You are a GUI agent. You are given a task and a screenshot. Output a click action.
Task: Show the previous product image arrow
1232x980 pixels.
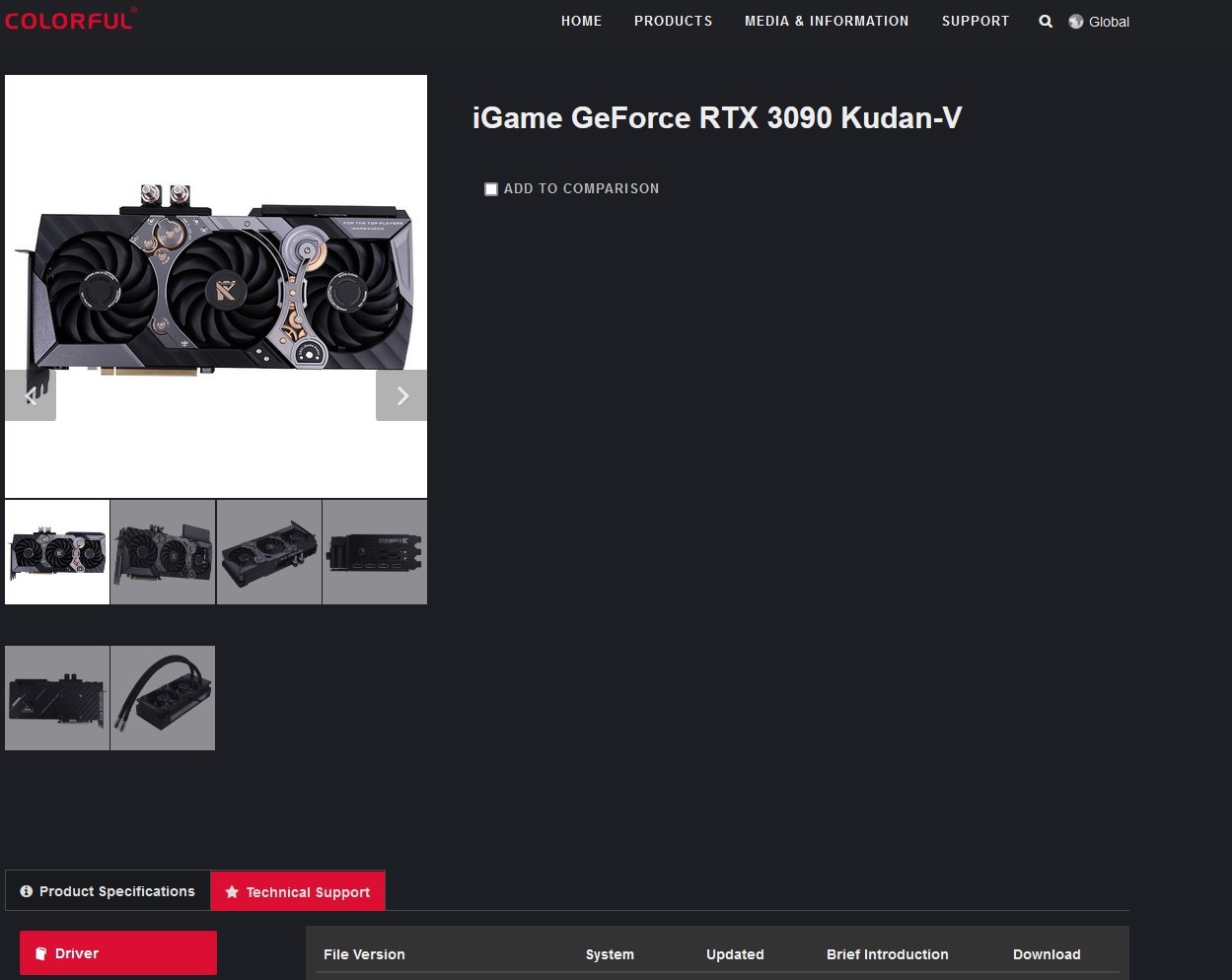(31, 395)
